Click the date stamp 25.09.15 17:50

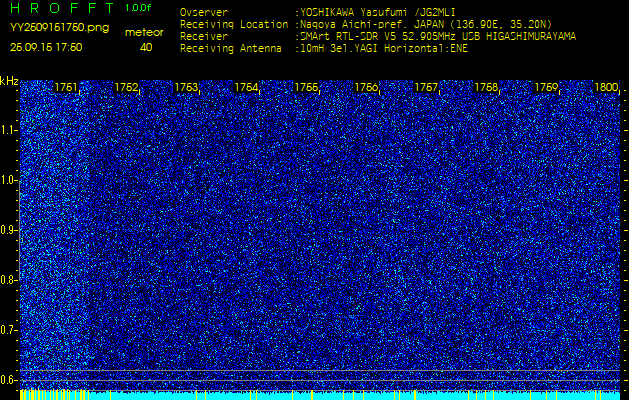(x=46, y=47)
